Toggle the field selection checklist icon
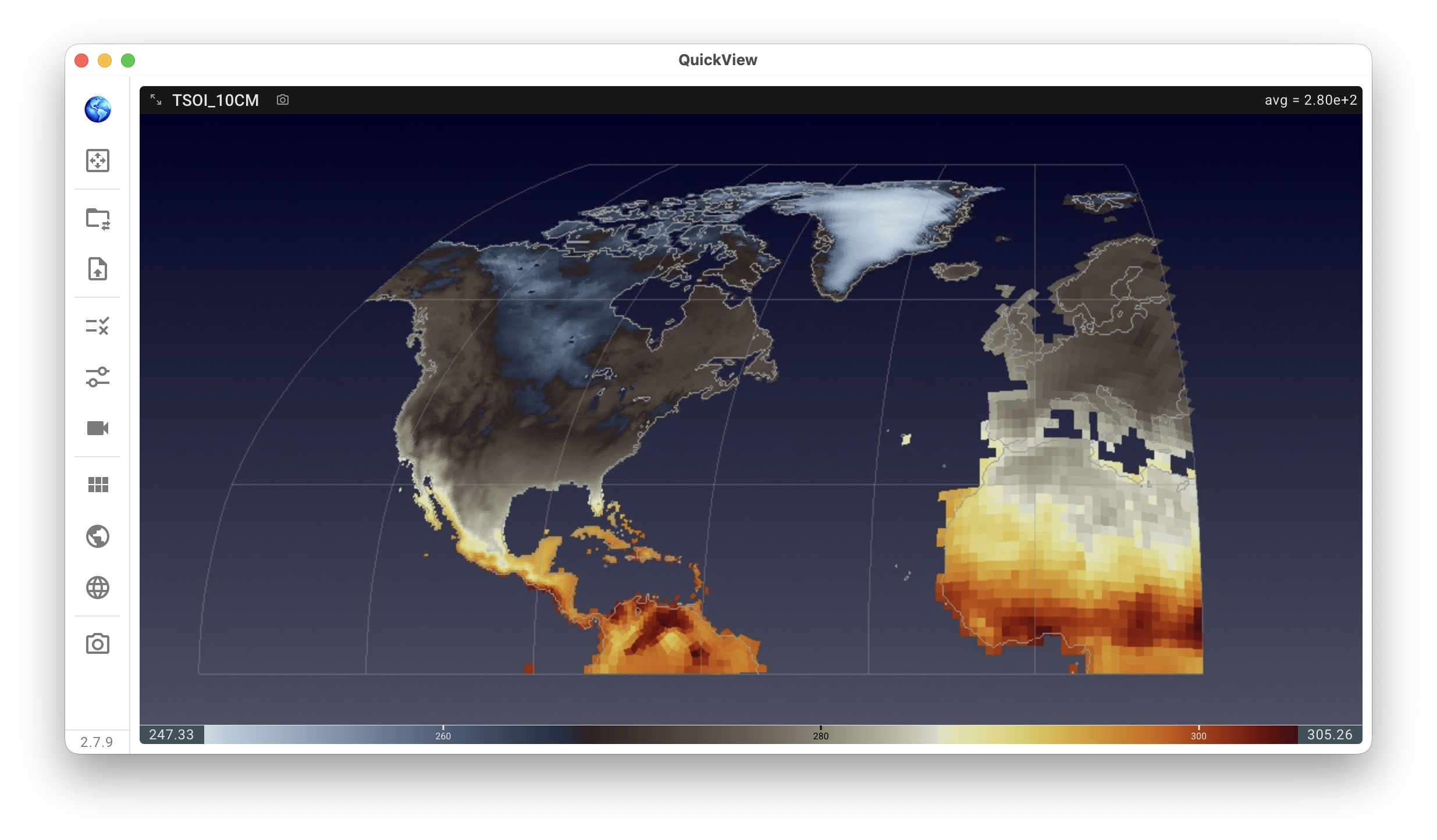1437x840 pixels. click(98, 326)
